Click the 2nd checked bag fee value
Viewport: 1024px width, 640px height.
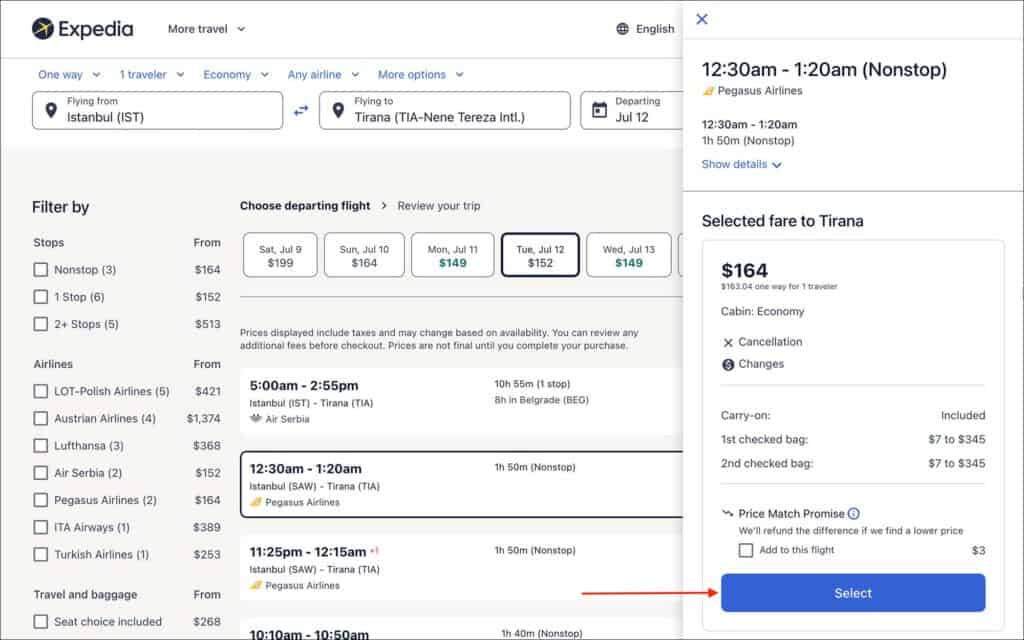pos(957,464)
